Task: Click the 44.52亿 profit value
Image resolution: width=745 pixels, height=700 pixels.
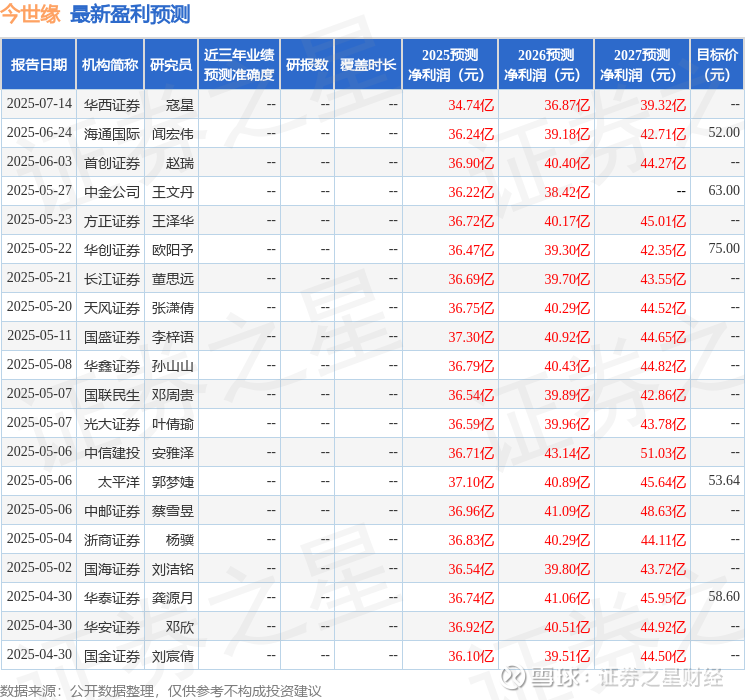Action: tap(663, 308)
